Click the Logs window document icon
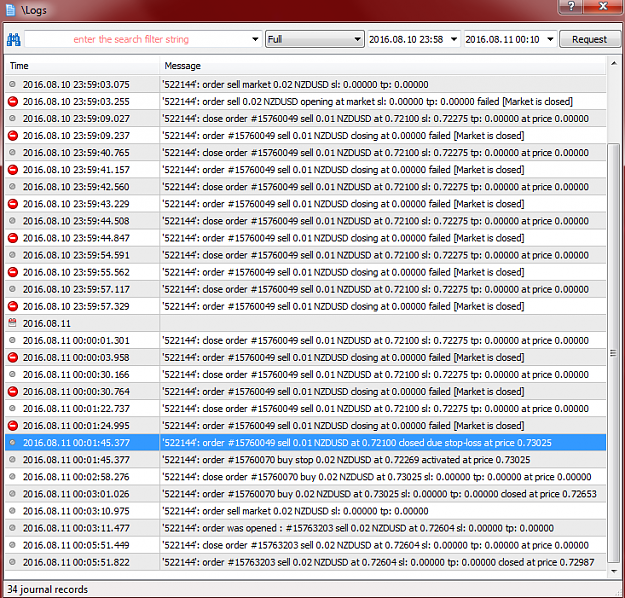This screenshot has width=625, height=598. 11,10
